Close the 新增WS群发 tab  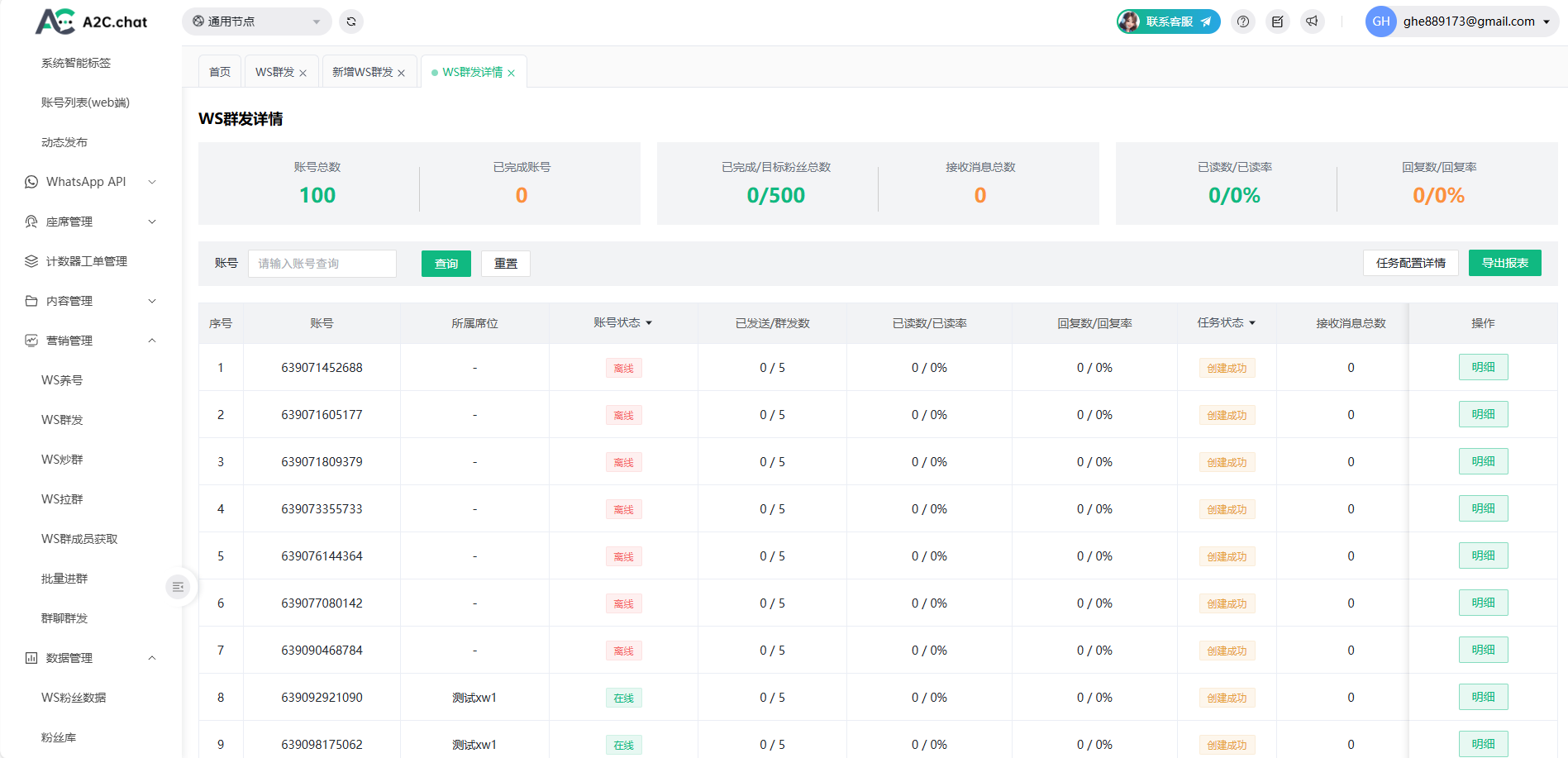402,74
